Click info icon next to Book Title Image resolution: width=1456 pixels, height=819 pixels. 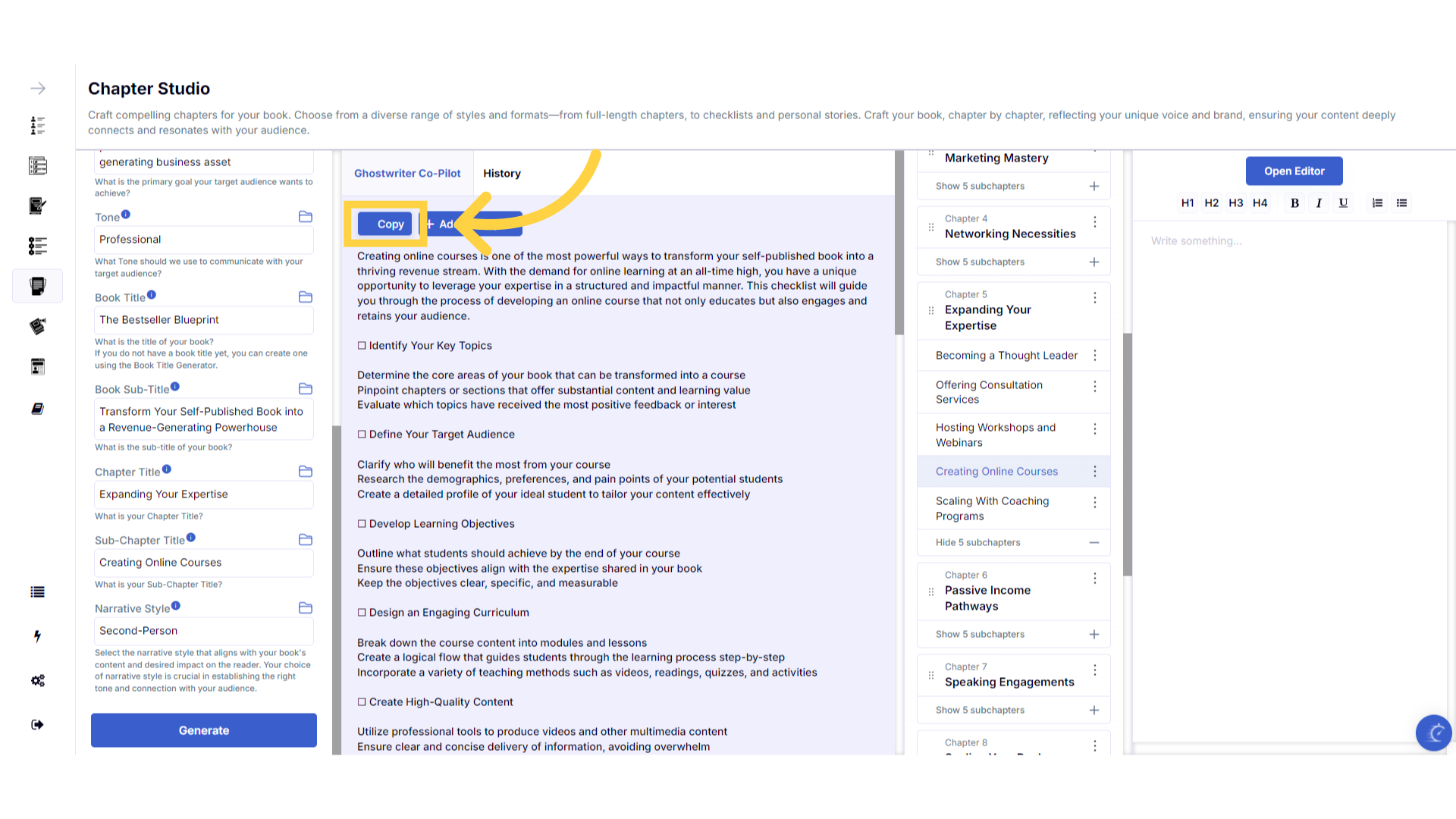(152, 295)
